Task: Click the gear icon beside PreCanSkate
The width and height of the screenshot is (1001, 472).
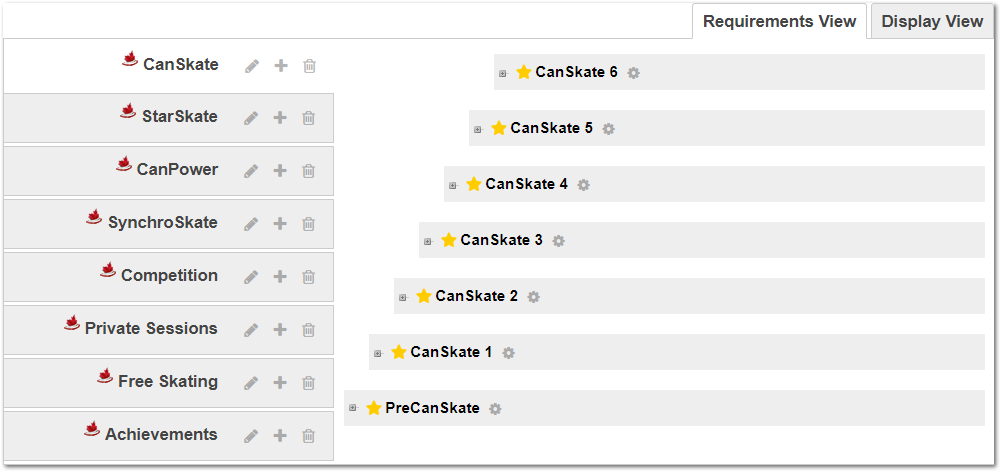Action: (495, 409)
